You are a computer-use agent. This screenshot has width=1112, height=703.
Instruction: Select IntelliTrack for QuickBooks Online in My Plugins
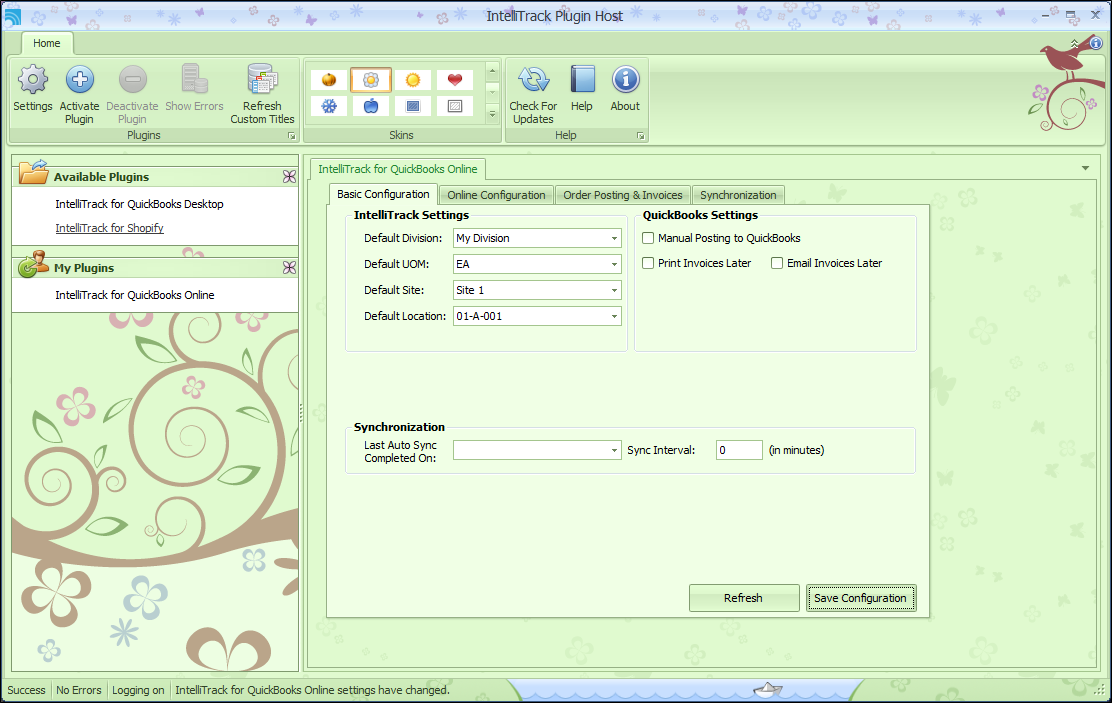[x=135, y=294]
